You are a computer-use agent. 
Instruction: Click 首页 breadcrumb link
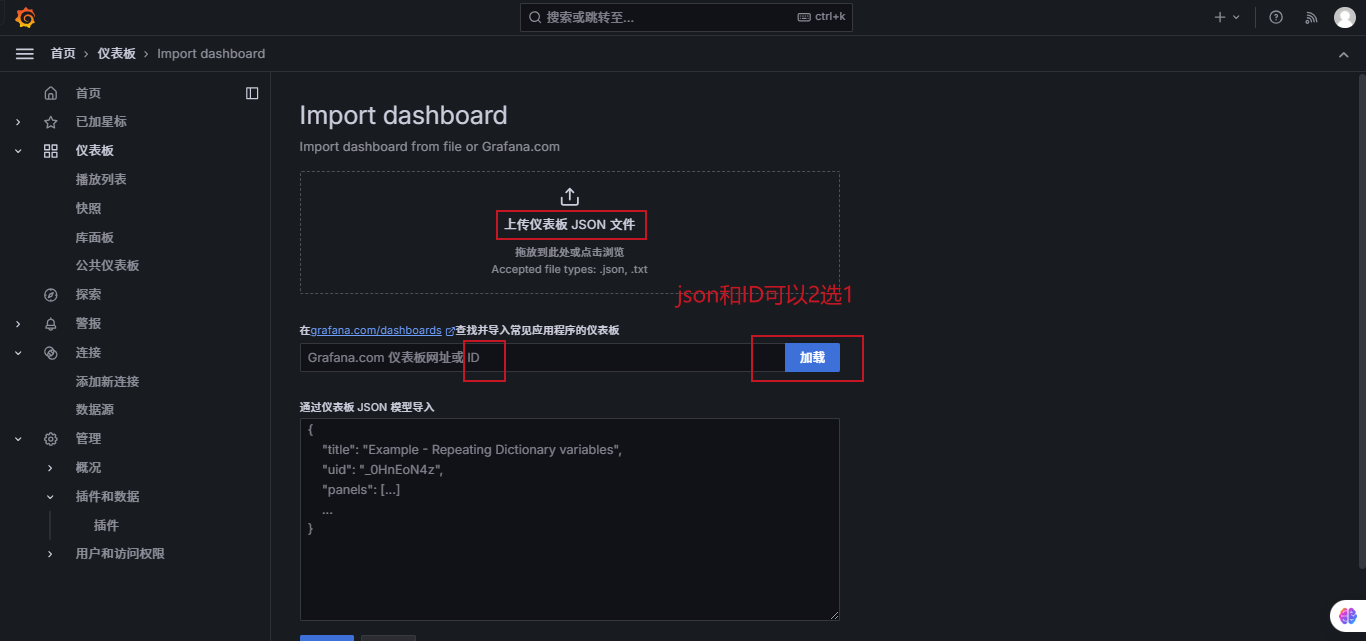pyautogui.click(x=63, y=54)
